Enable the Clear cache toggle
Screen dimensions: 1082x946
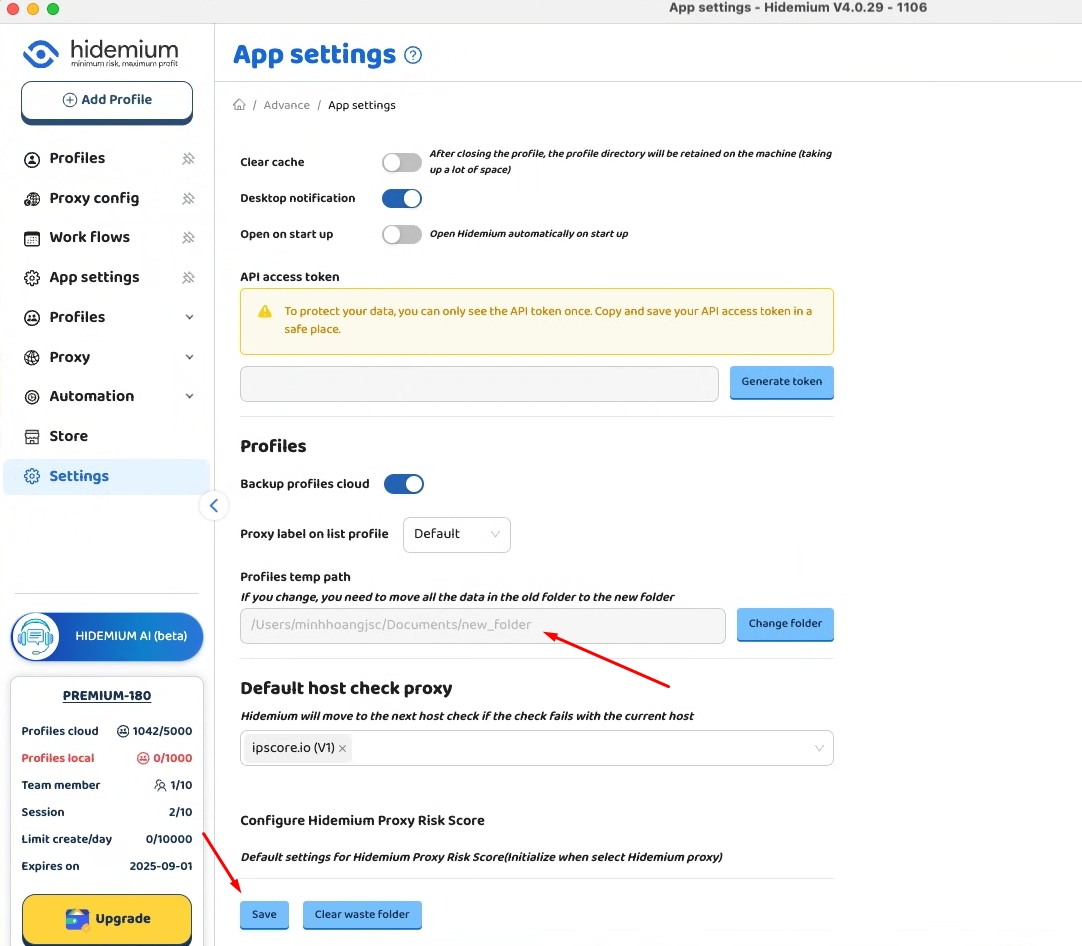(x=402, y=162)
